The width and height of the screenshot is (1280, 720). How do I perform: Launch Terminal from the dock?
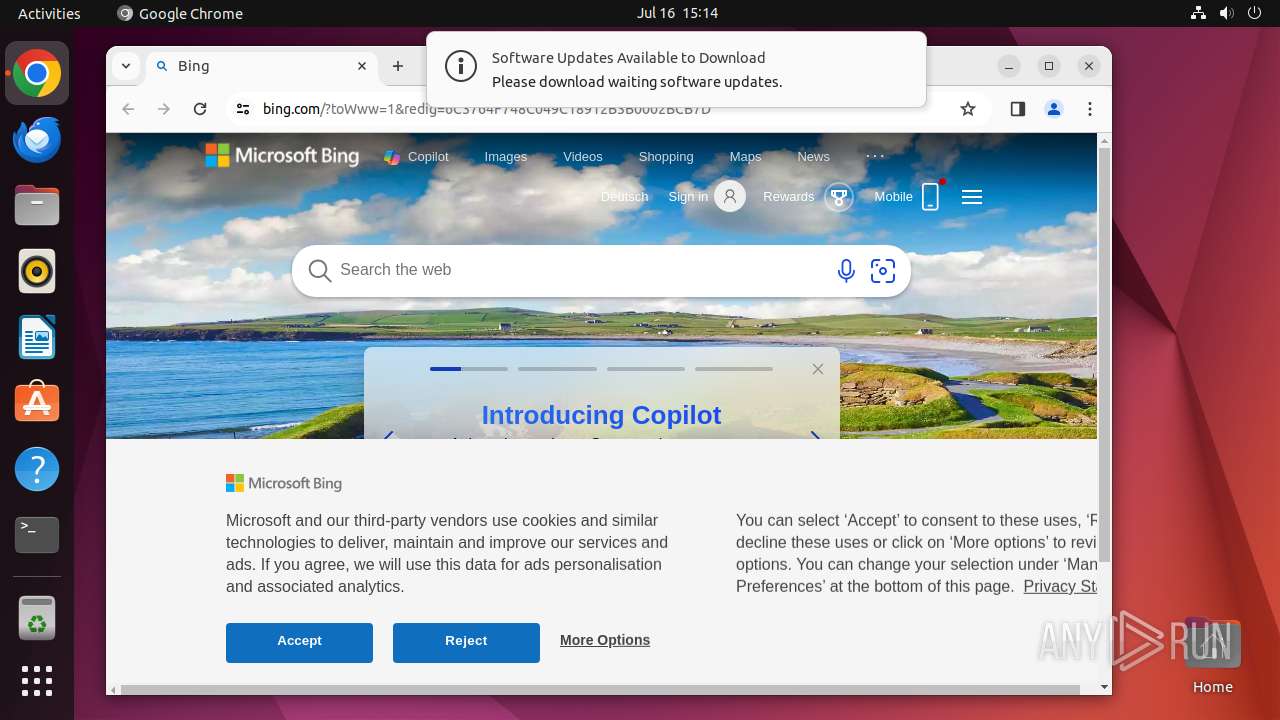(37, 535)
